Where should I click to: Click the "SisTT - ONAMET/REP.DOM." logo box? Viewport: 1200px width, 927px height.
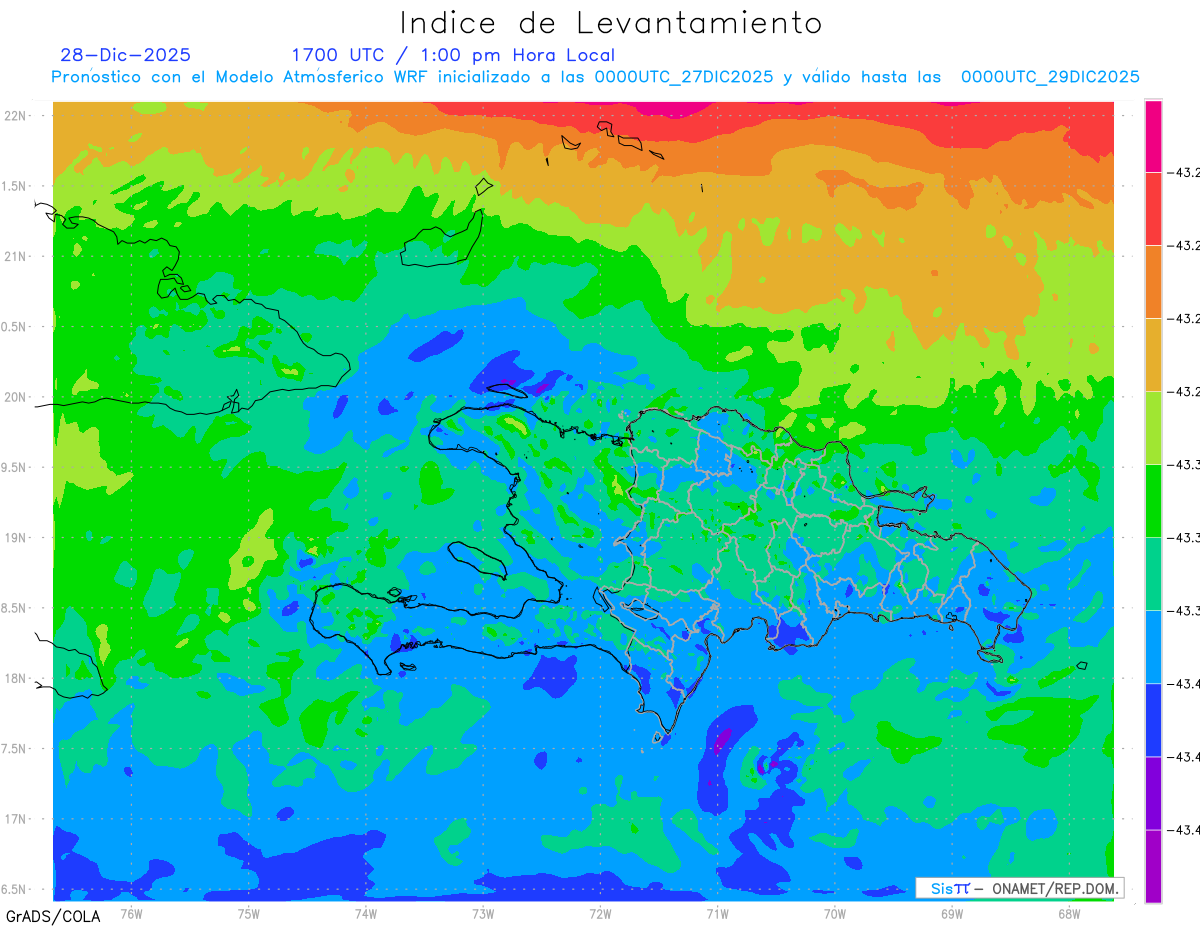tap(1019, 888)
